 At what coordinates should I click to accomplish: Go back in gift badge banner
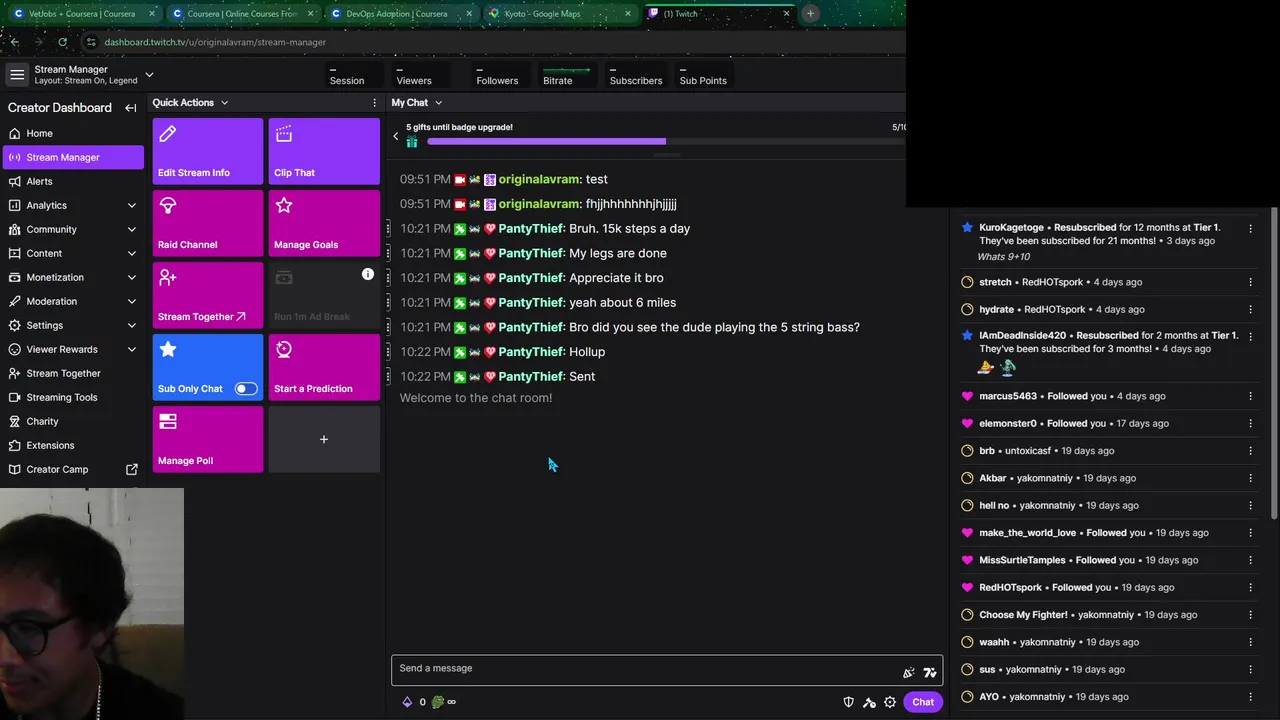pos(395,136)
